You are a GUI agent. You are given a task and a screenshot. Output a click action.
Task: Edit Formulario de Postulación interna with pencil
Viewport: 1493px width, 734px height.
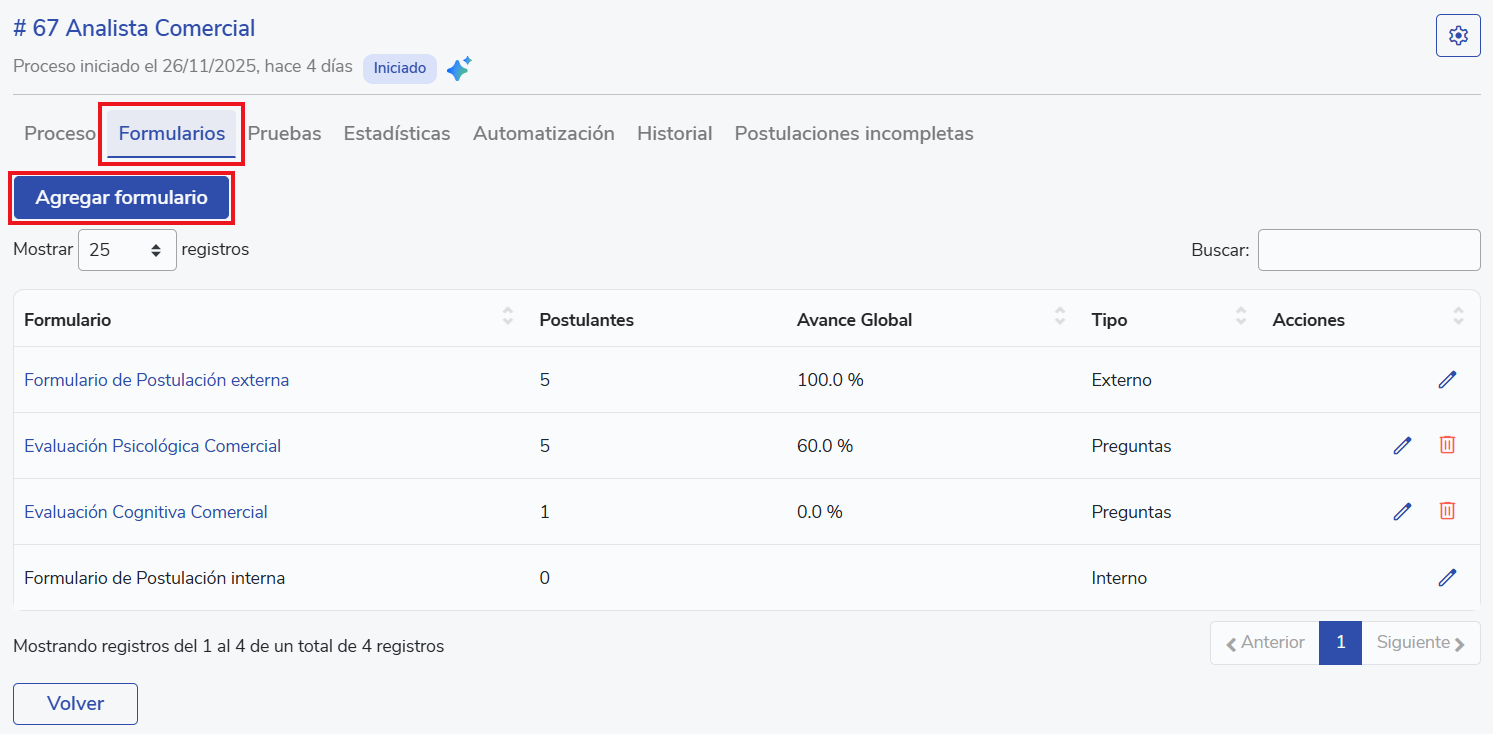(1447, 578)
